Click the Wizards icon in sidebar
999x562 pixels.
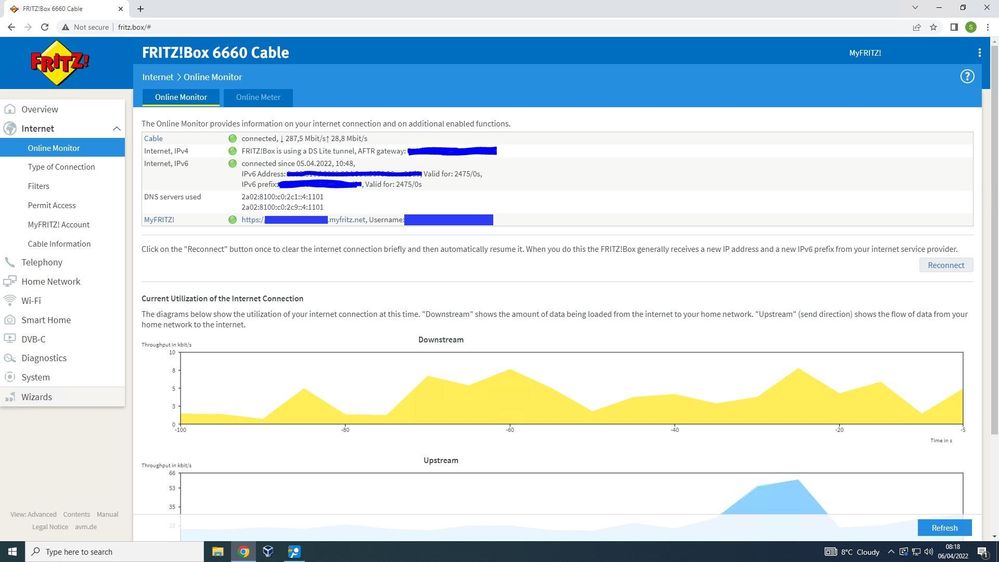[x=11, y=397]
